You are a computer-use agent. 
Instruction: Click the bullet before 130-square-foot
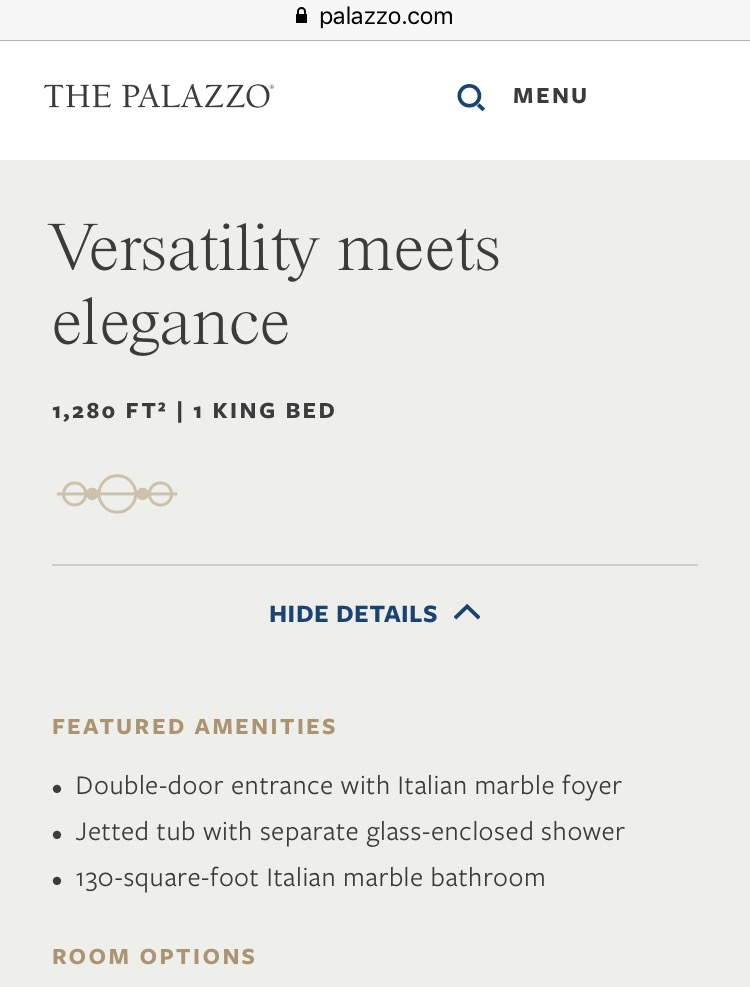pyautogui.click(x=58, y=881)
